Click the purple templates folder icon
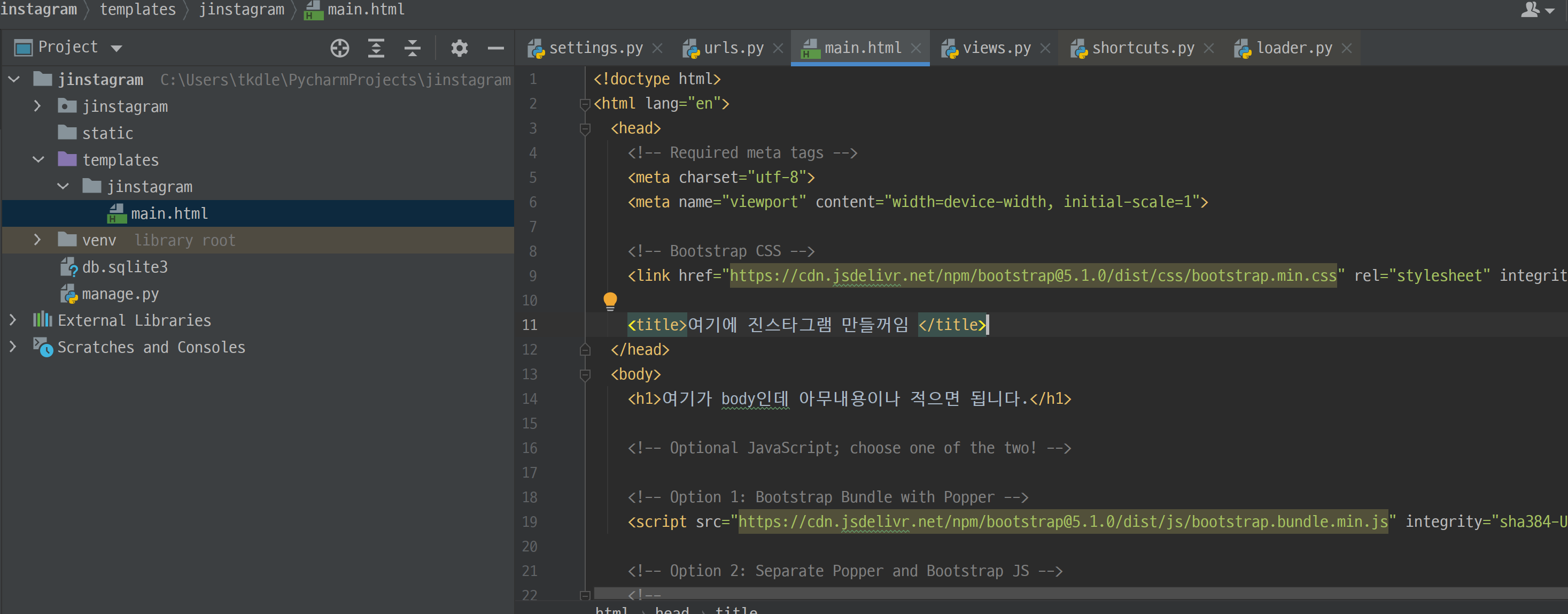Image resolution: width=1568 pixels, height=614 pixels. click(67, 159)
